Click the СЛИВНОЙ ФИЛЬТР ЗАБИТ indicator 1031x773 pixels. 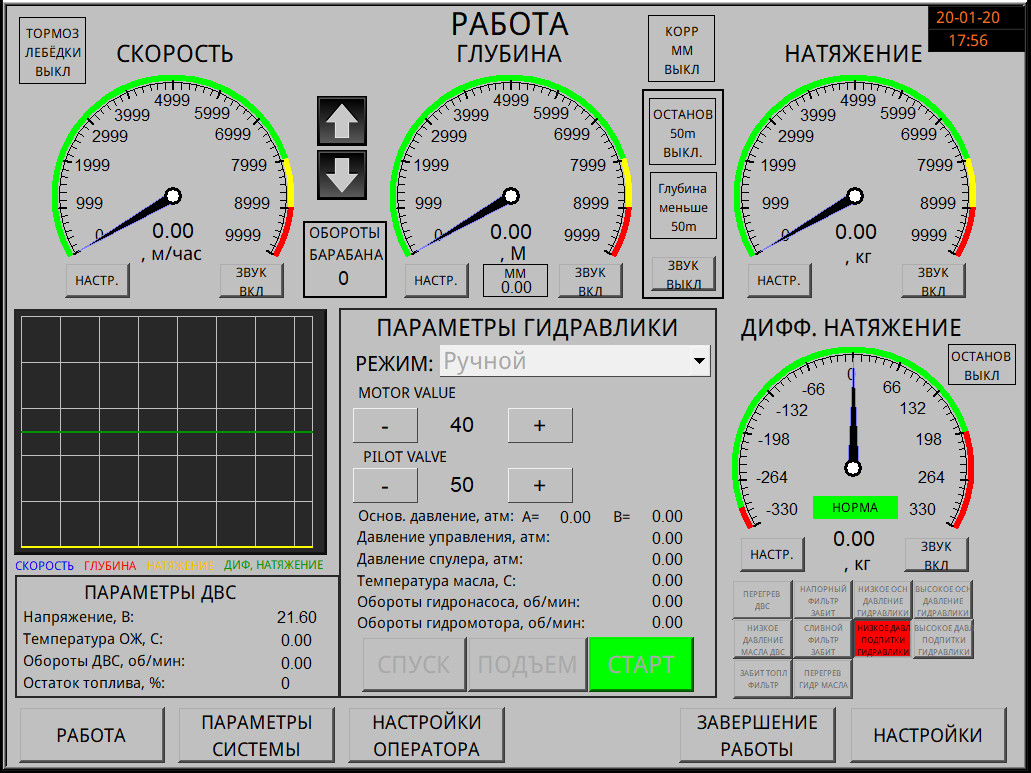pos(822,639)
